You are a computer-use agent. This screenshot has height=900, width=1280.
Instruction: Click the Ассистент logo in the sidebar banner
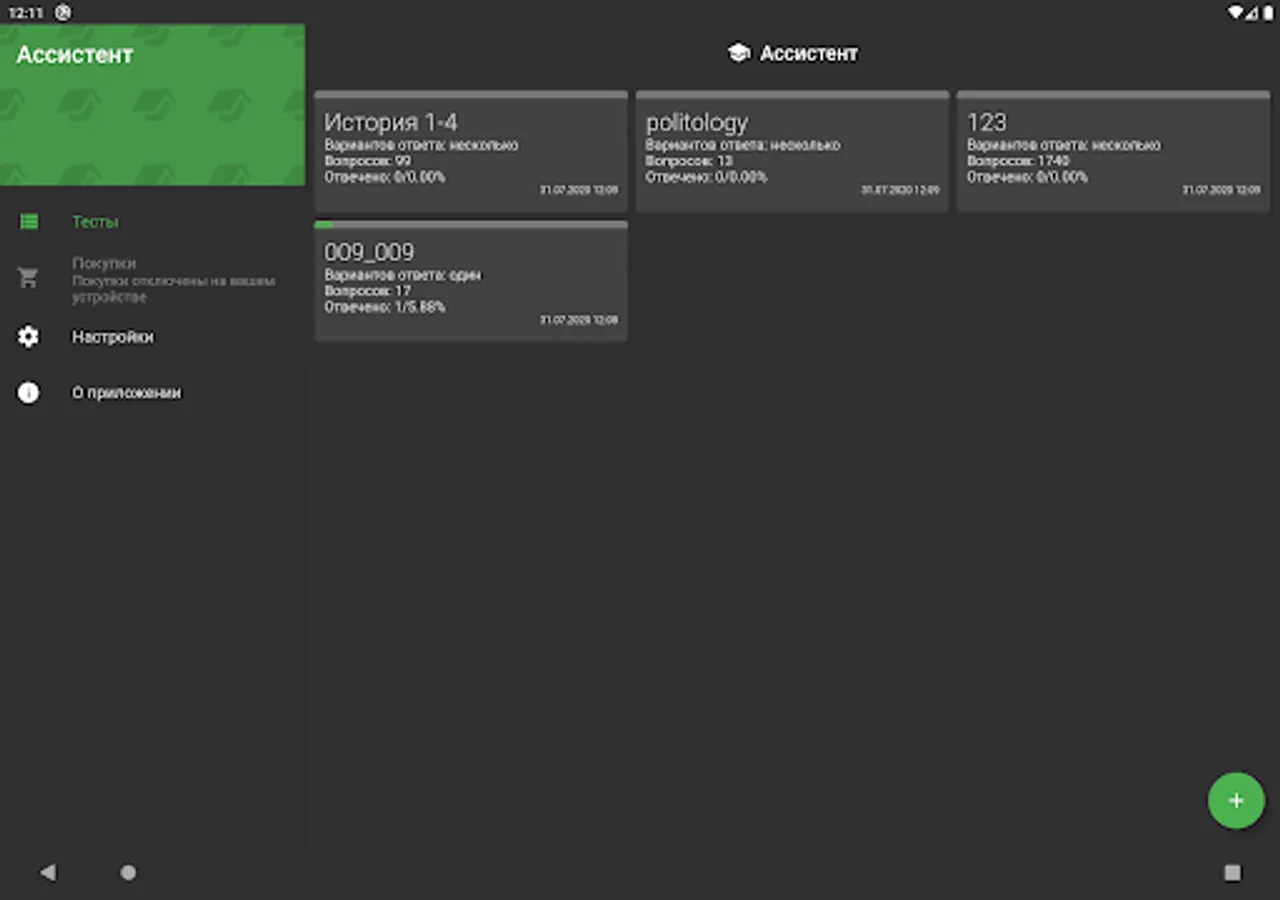coord(74,55)
